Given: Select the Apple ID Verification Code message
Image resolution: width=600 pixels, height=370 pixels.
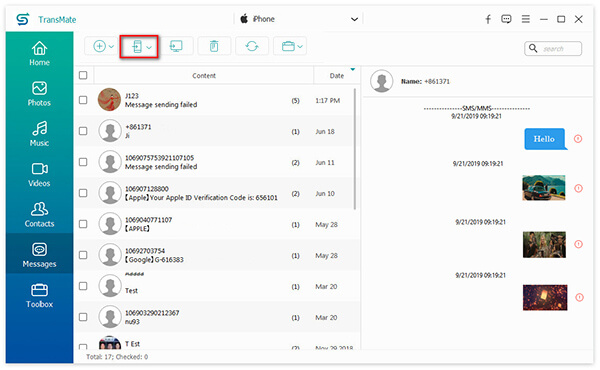Looking at the screenshot, I should 217,193.
